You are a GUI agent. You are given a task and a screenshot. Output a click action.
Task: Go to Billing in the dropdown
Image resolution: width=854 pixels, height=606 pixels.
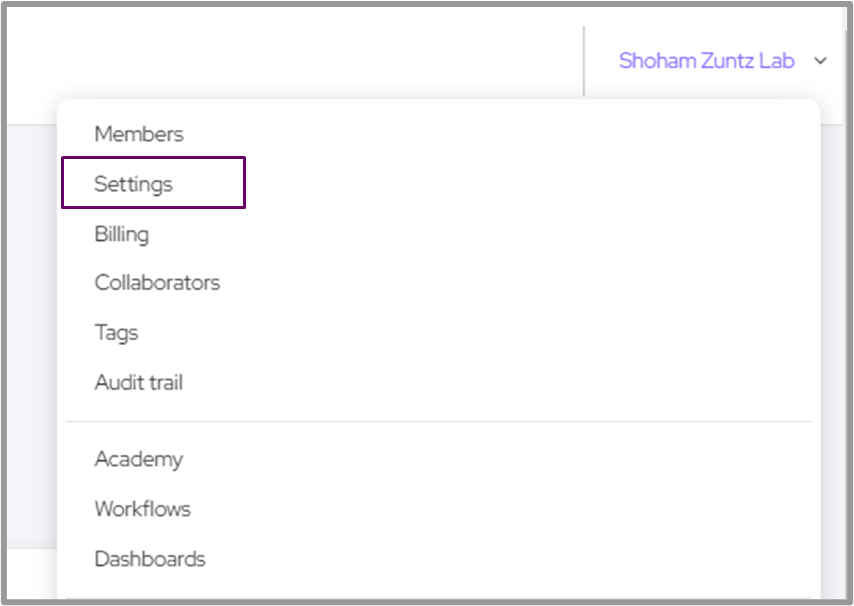coord(122,234)
